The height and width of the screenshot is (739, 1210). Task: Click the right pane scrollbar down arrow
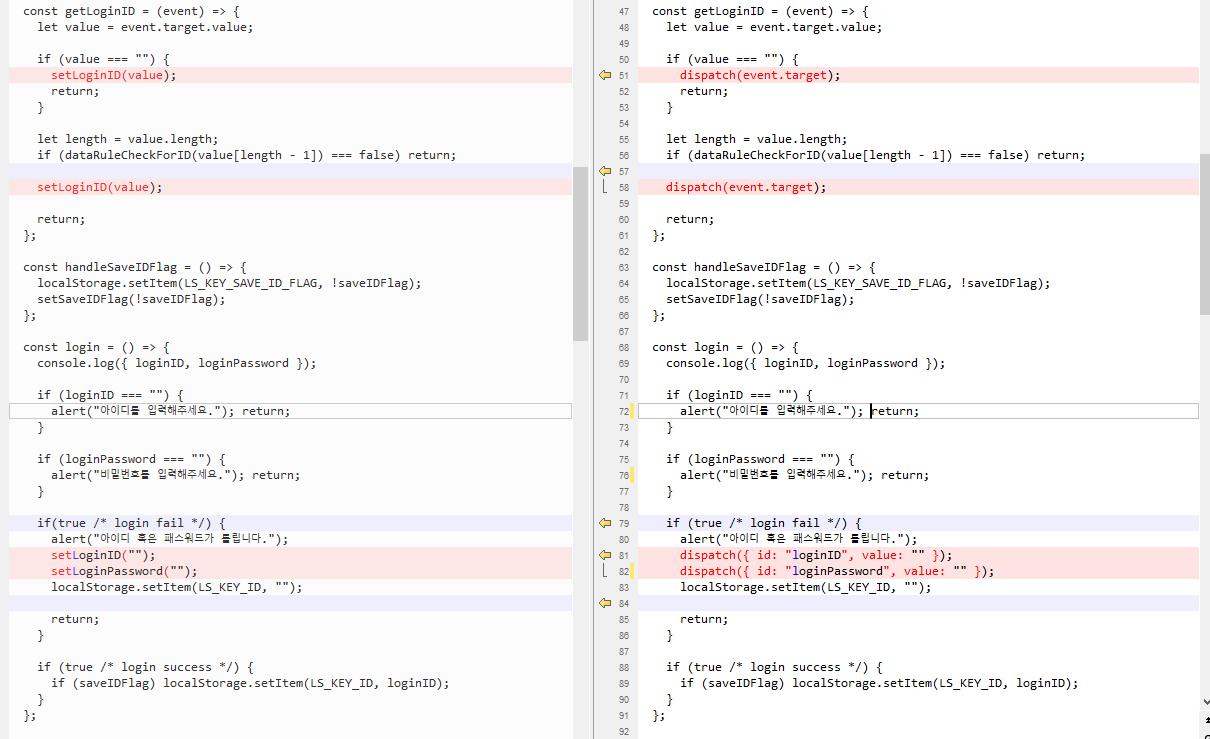point(1204,702)
